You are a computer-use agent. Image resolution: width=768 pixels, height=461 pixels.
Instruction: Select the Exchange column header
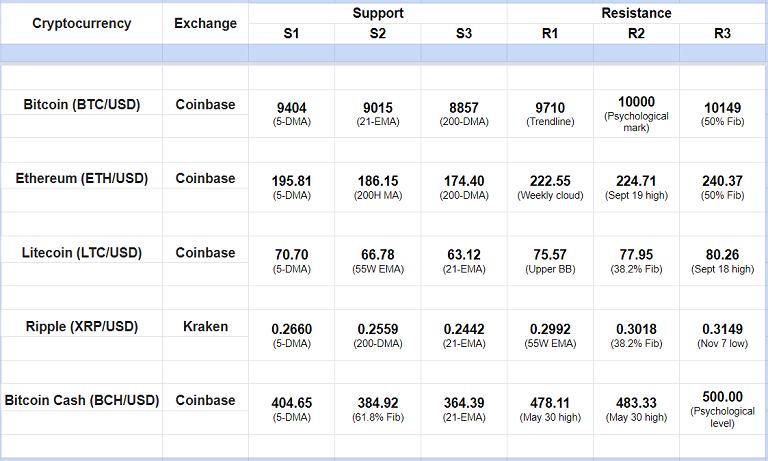[205, 23]
